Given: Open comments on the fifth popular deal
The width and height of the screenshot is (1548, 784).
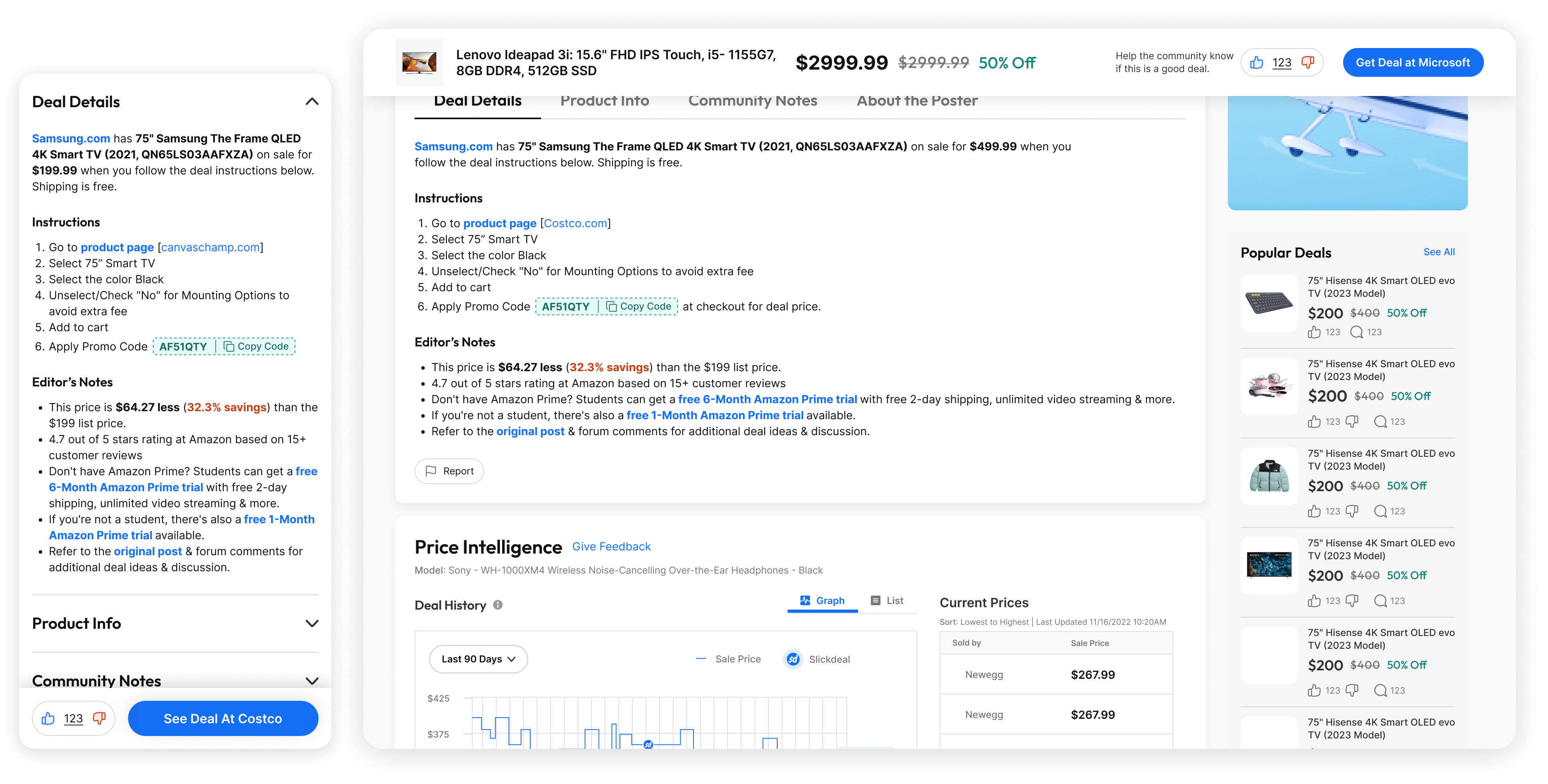Looking at the screenshot, I should tap(1380, 690).
